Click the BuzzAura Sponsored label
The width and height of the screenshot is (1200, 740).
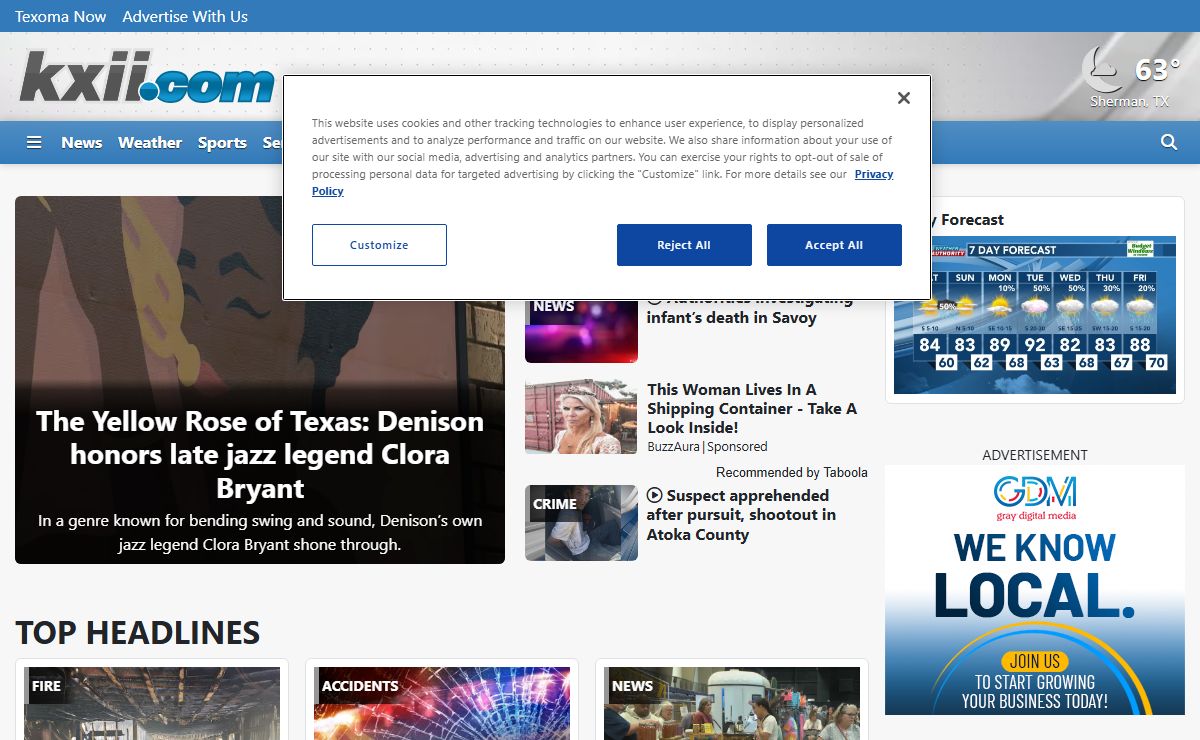point(707,446)
